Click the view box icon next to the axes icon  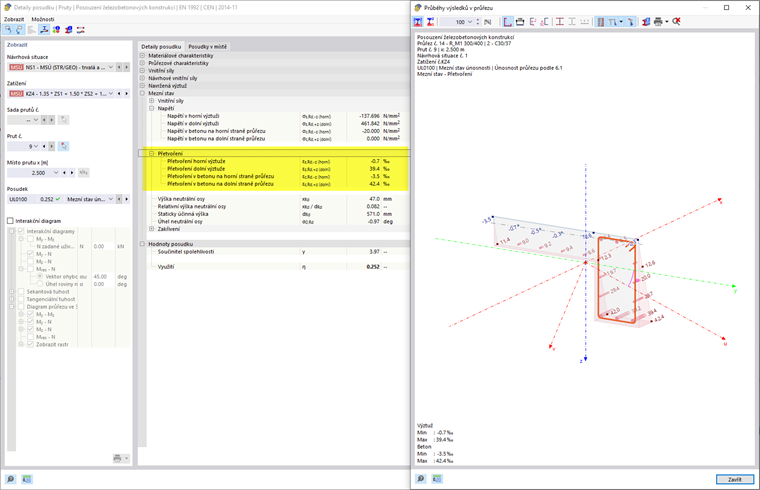[520, 21]
